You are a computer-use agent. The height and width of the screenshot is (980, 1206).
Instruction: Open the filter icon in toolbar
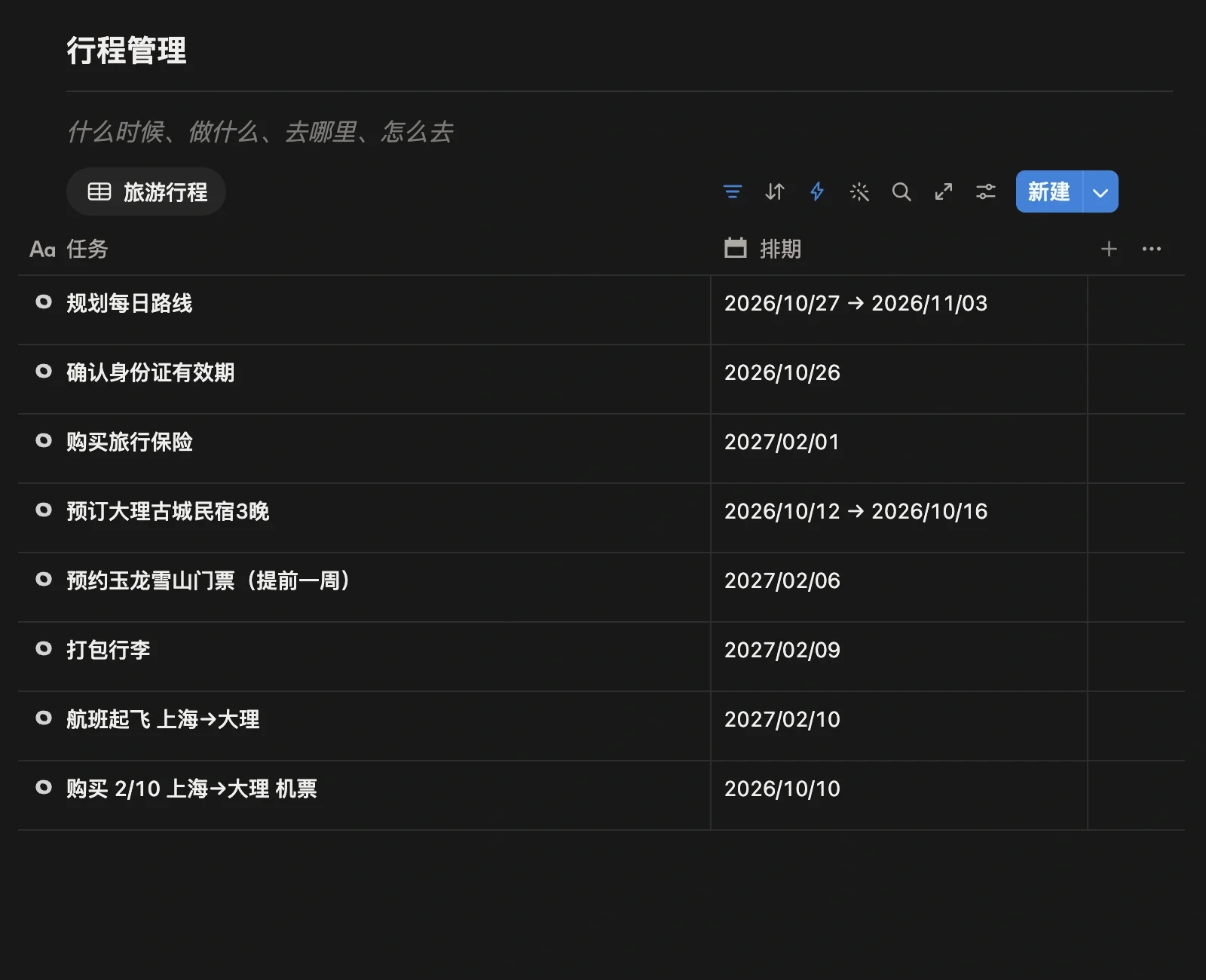tap(732, 191)
